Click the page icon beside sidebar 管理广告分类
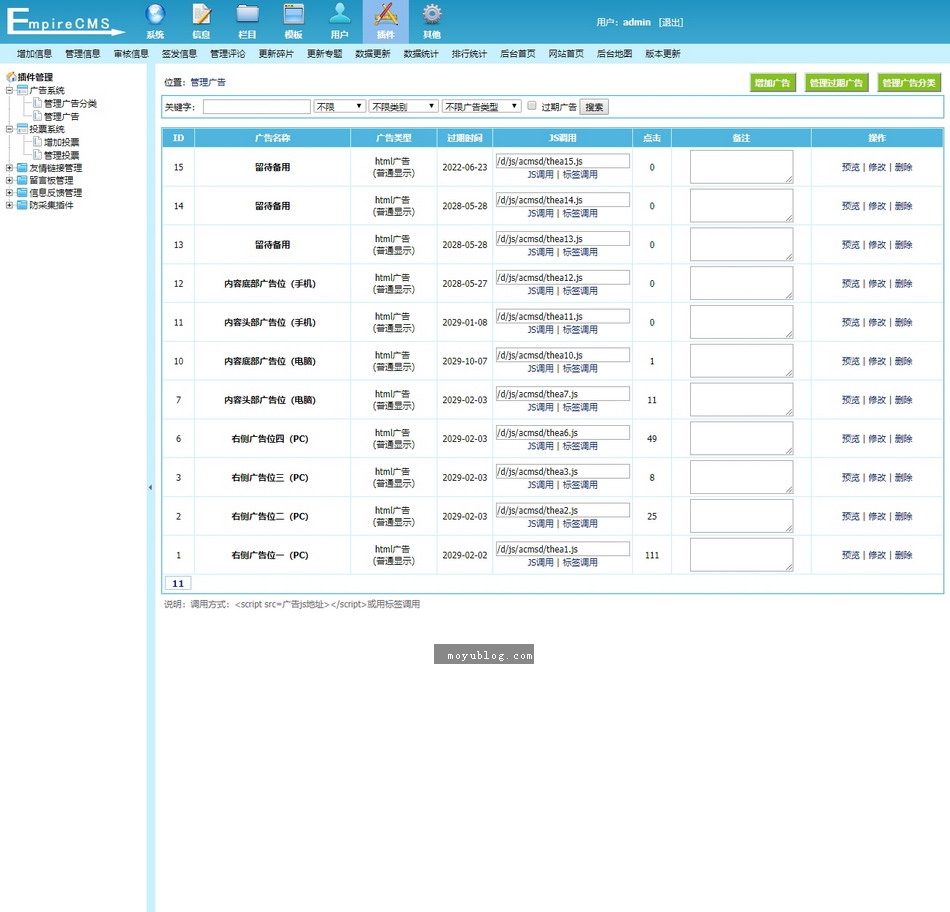Viewport: 950px width, 912px height. (x=37, y=103)
